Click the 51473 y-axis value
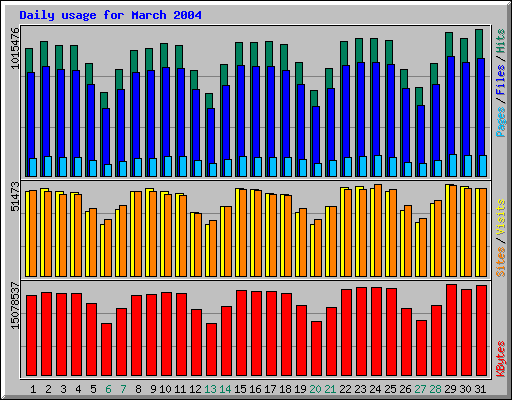This screenshot has width=512, height=400. point(15,196)
